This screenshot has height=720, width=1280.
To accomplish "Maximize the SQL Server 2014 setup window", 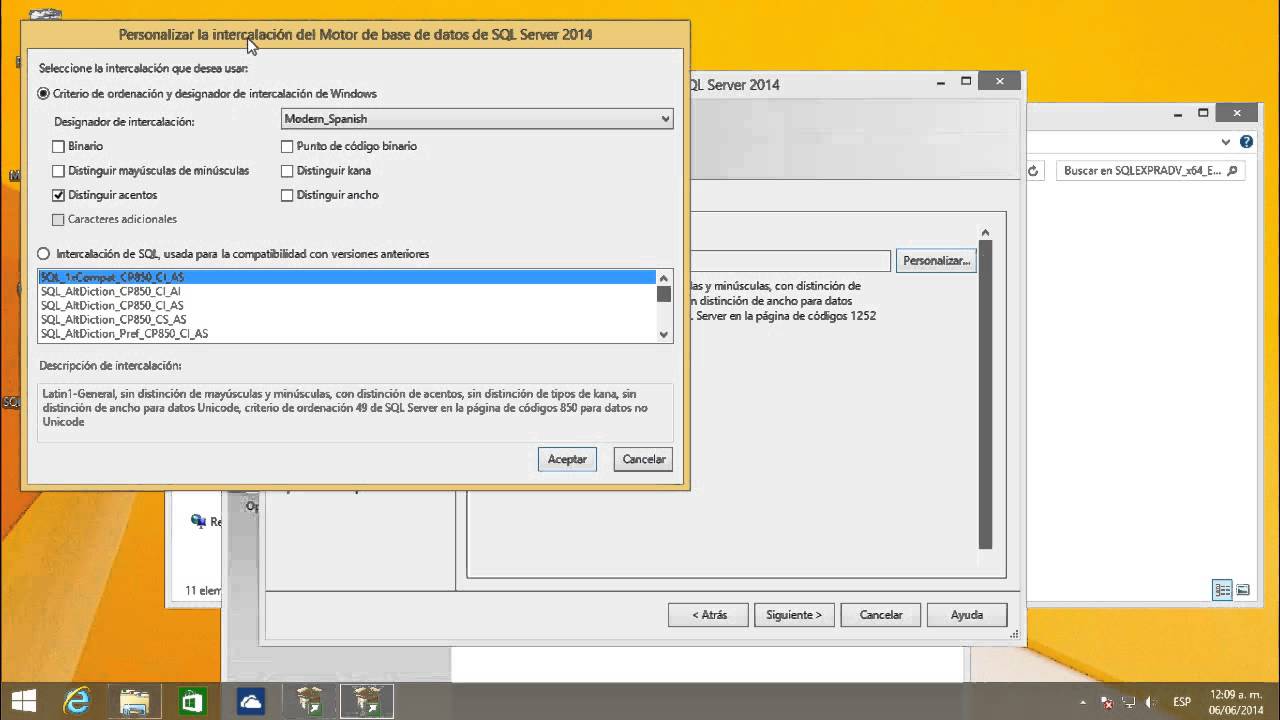I will [966, 81].
